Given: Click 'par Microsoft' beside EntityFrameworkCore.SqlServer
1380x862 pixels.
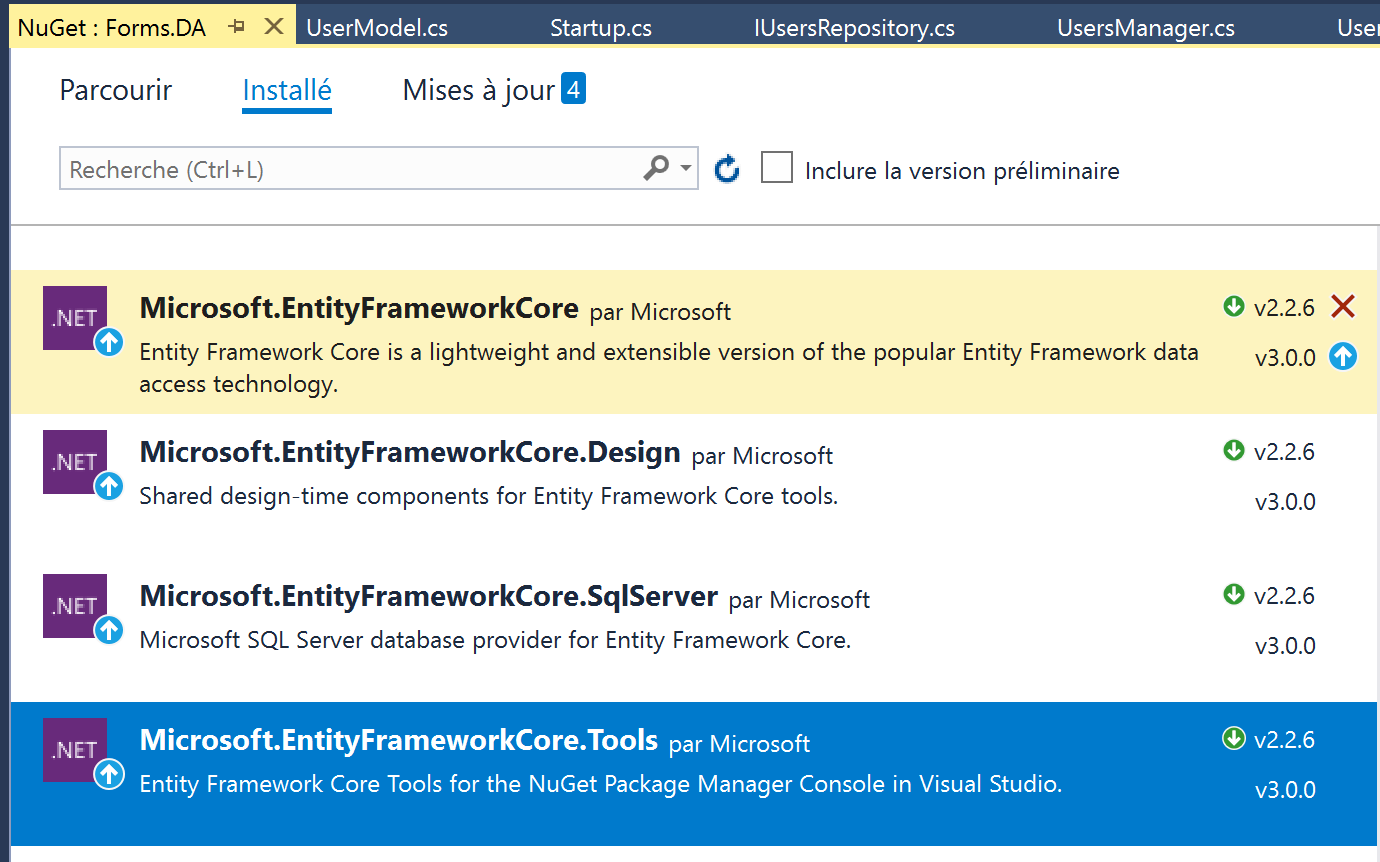Looking at the screenshot, I should pyautogui.click(x=799, y=600).
